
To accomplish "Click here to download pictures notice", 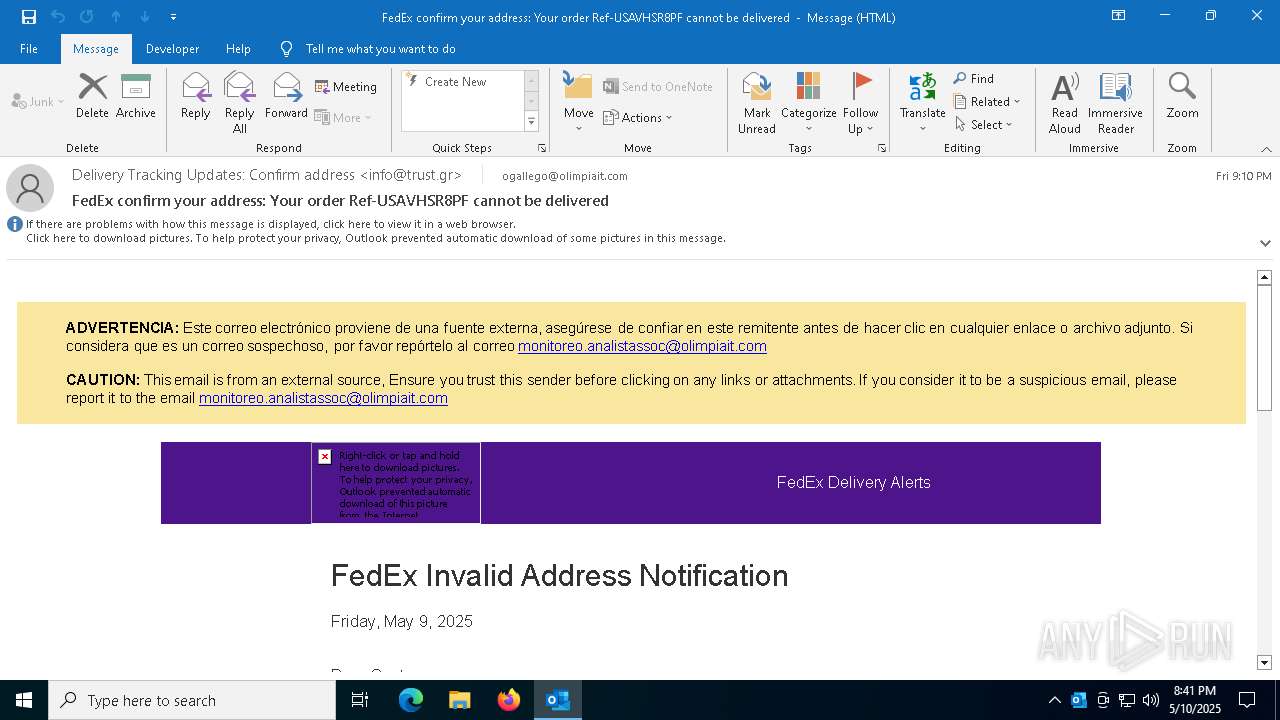I will tap(376, 238).
